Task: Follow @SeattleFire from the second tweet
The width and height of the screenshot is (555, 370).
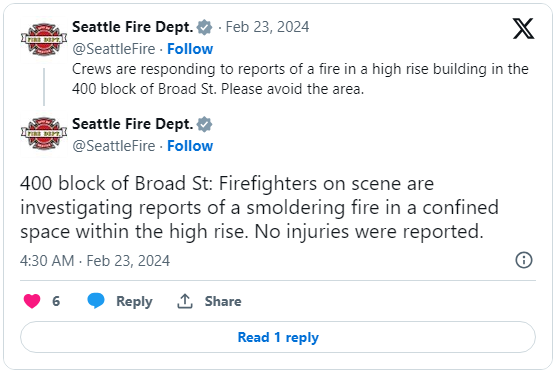Action: point(190,146)
